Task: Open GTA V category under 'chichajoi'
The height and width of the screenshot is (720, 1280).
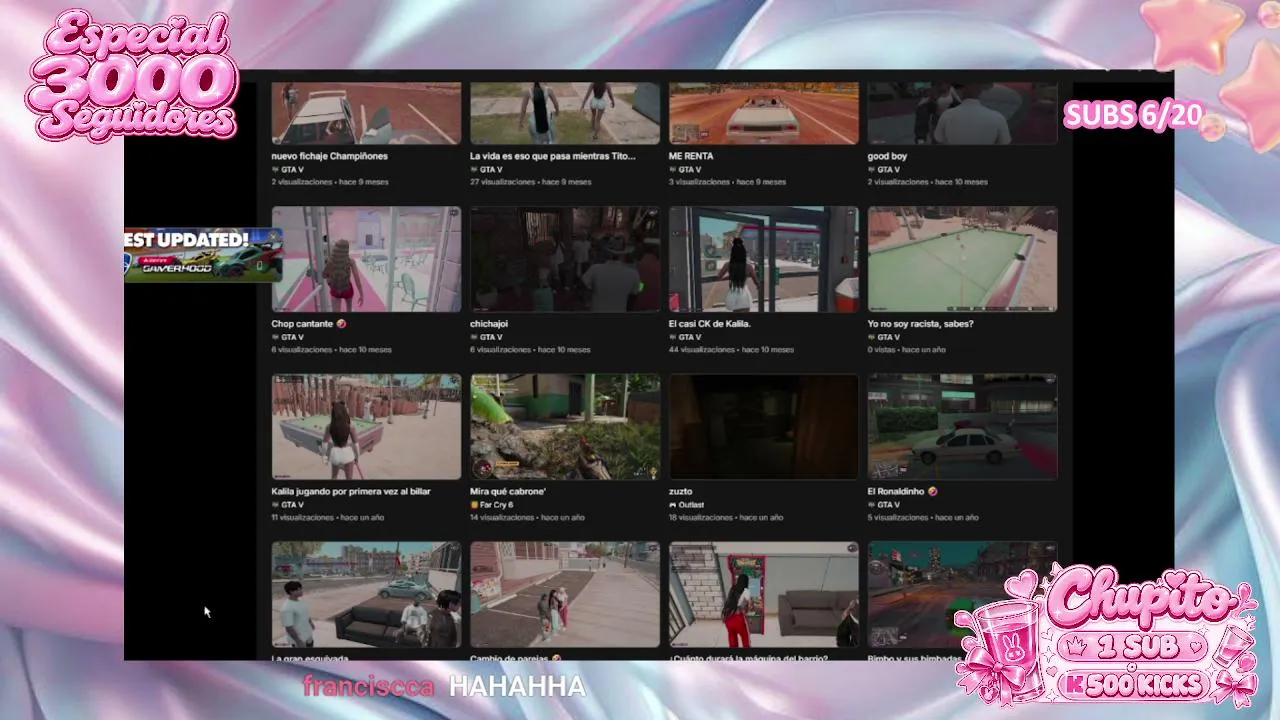Action: (491, 337)
